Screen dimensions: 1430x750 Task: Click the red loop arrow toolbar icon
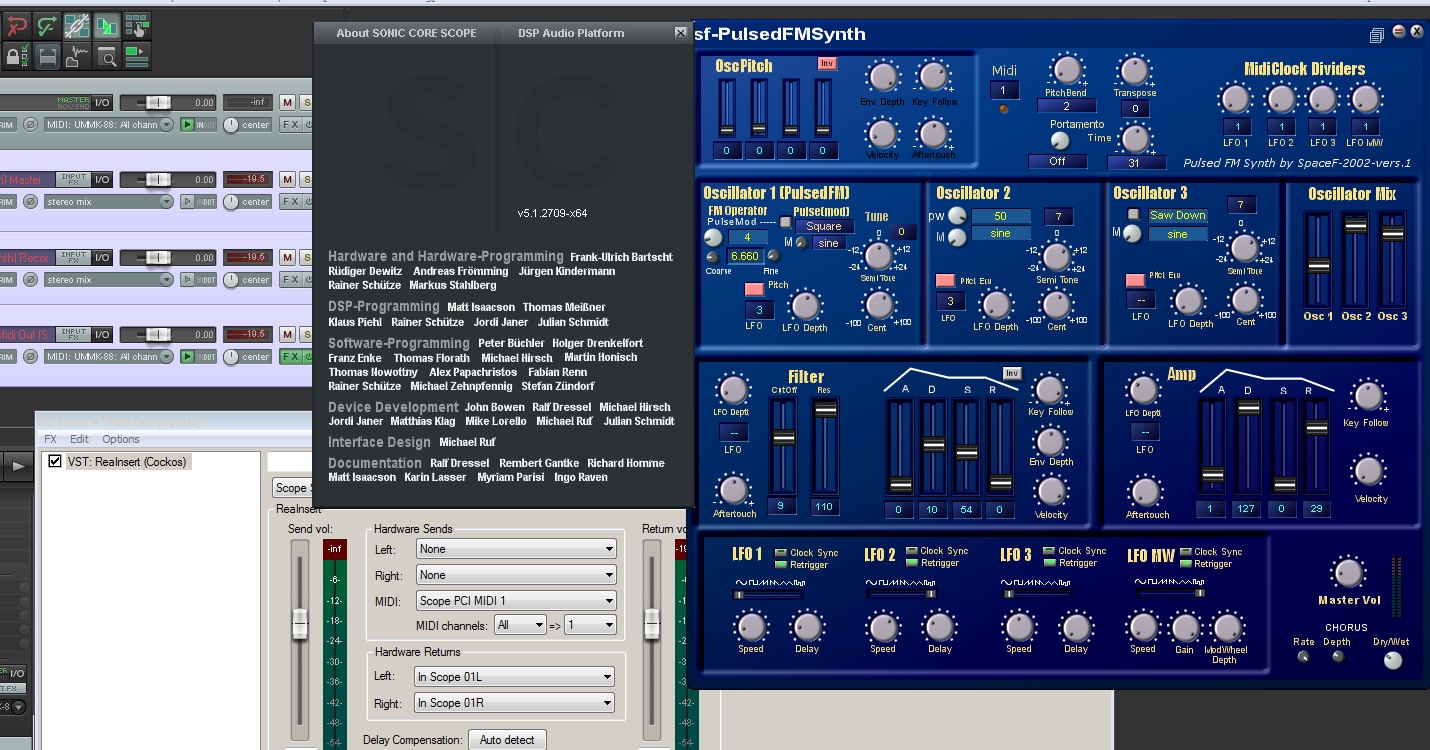coord(16,26)
